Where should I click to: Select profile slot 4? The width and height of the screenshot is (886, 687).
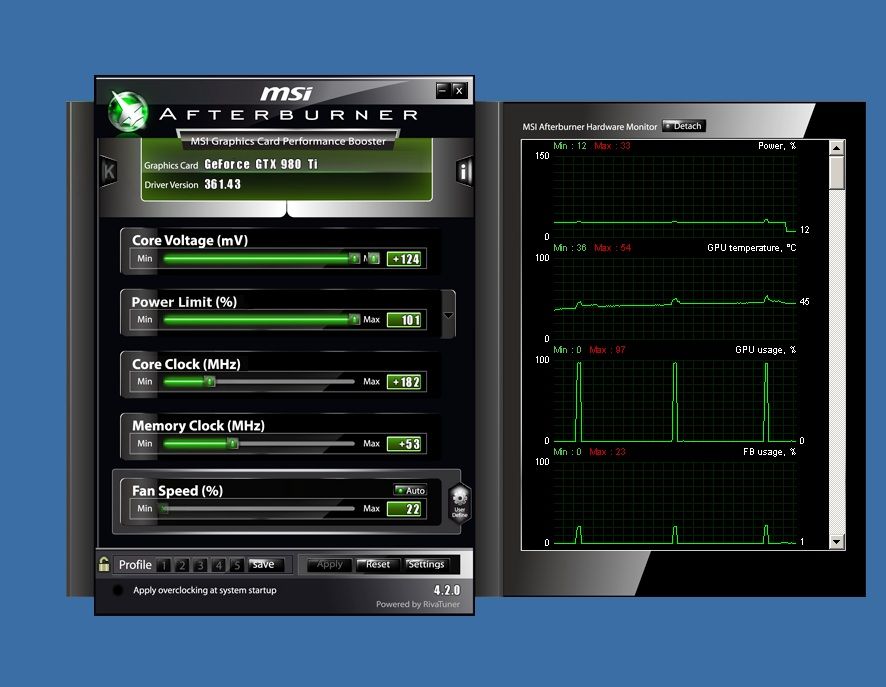(219, 565)
